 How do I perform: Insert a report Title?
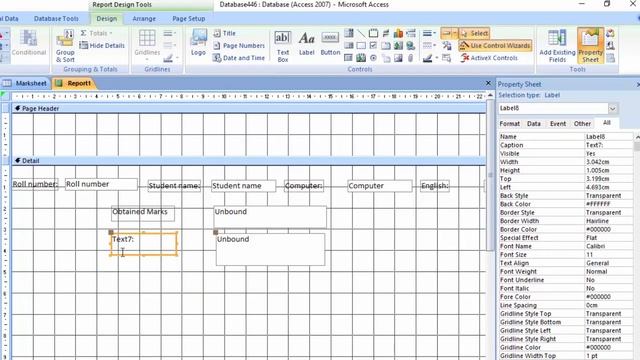[224, 33]
